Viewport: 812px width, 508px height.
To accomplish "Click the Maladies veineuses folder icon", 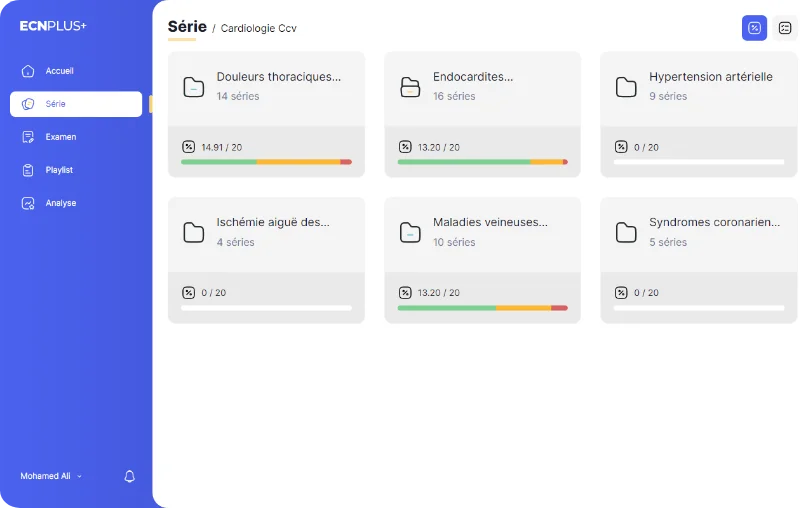I will click(x=410, y=233).
